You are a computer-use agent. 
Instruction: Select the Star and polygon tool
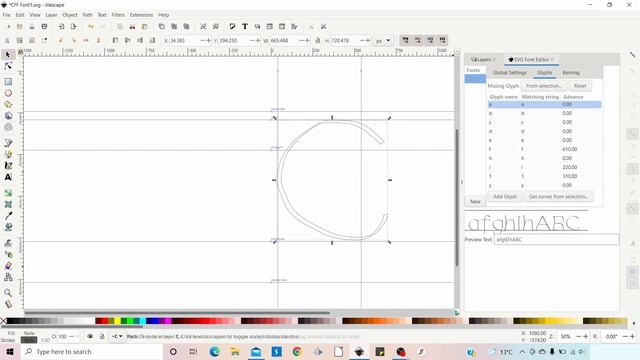click(8, 104)
